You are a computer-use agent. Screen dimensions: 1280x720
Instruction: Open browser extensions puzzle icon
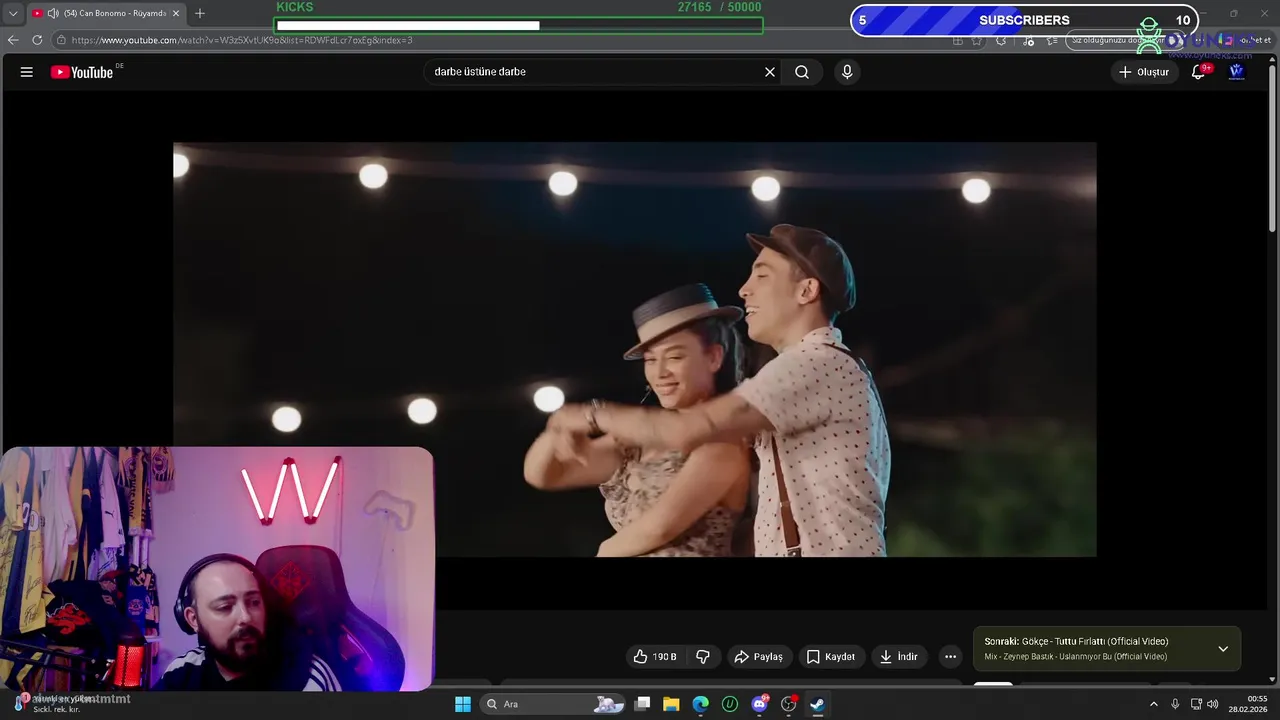1001,40
